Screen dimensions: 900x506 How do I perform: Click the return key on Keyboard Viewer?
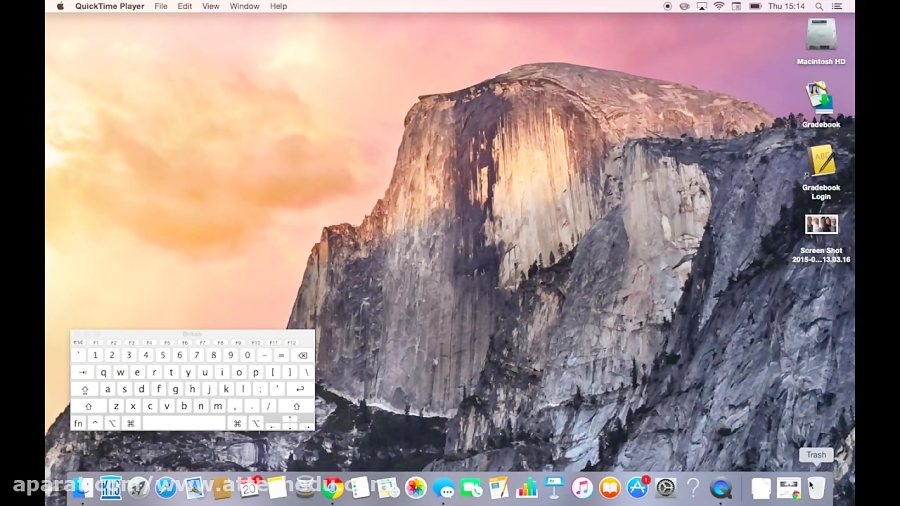click(x=300, y=389)
